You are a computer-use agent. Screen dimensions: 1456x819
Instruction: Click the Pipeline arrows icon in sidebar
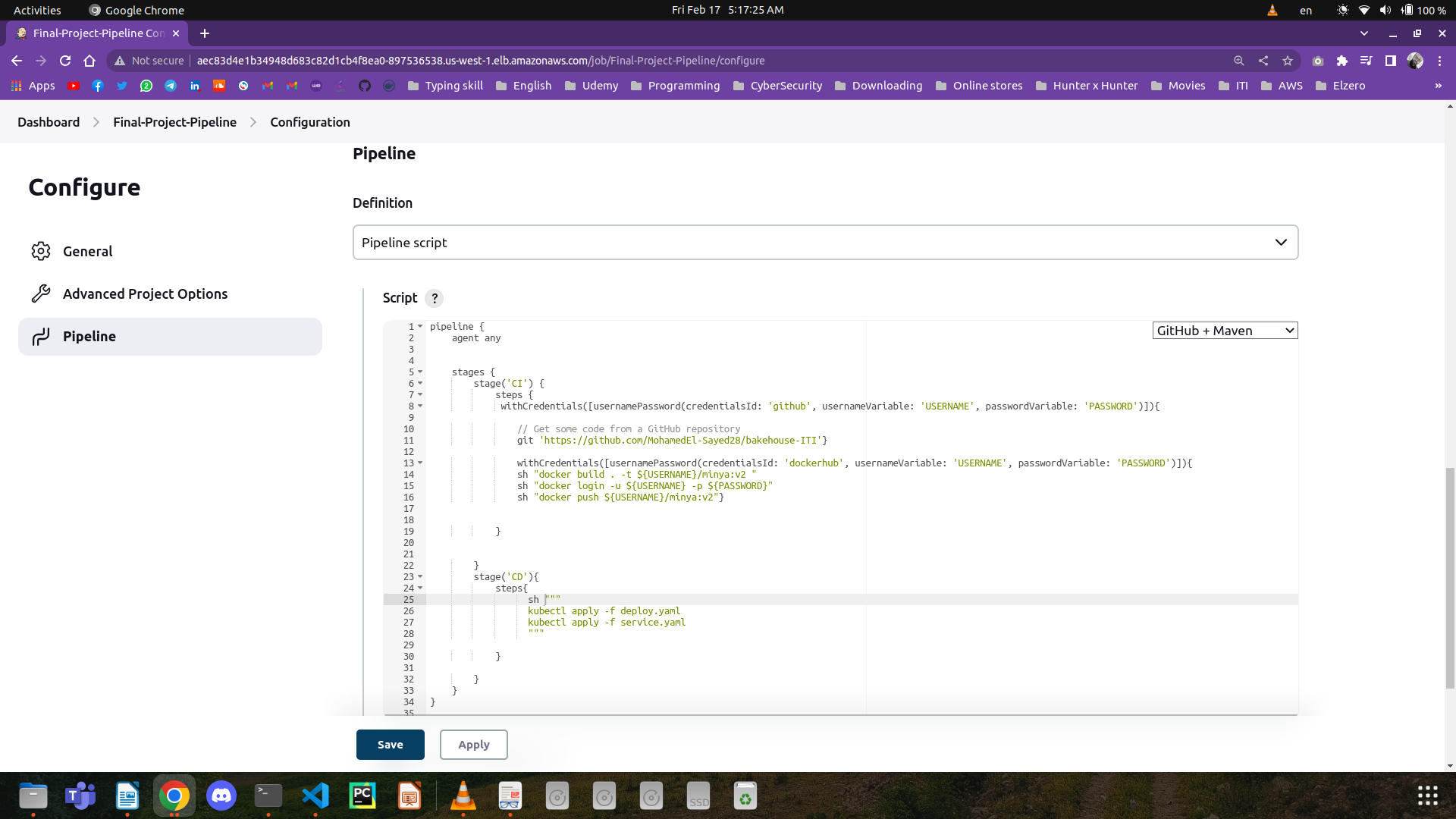39,337
